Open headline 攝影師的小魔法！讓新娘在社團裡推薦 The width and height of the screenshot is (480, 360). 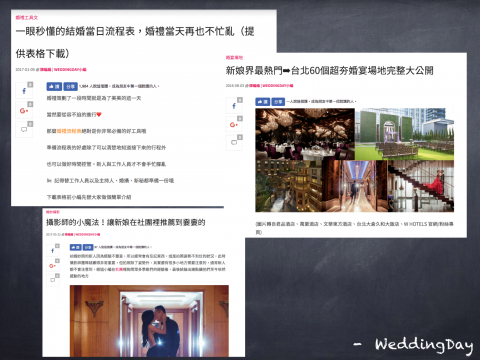tap(125, 222)
